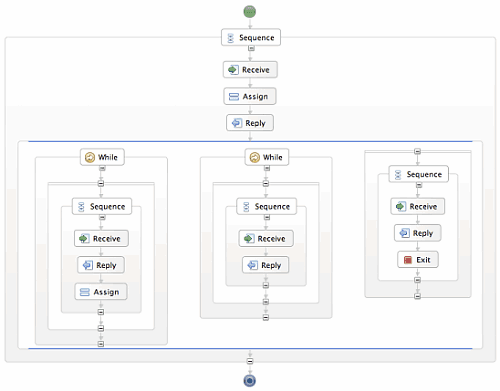
Task: Select the Receive inside the left While loop
Action: click(101, 239)
